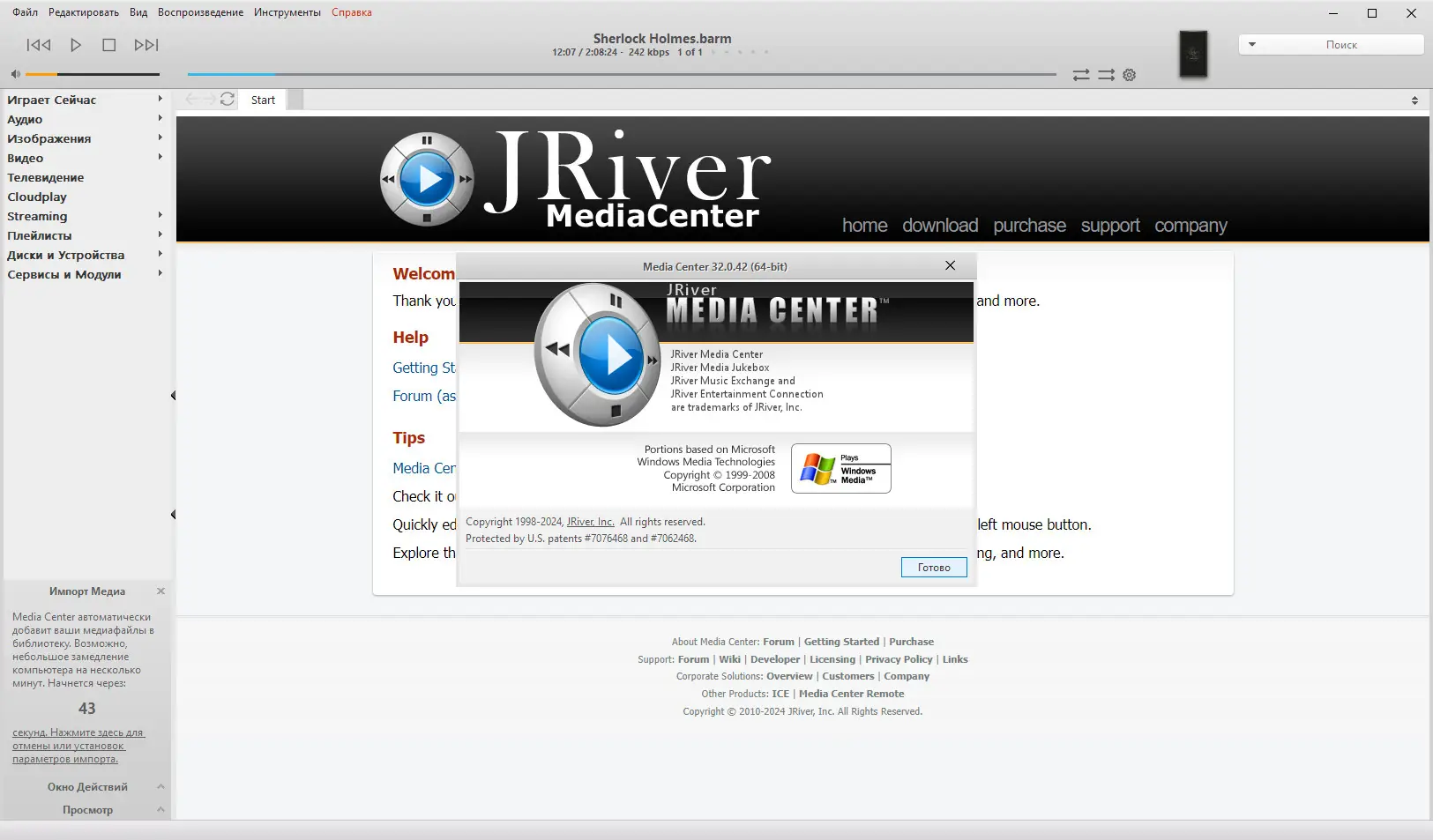Maximize the Media Center window
This screenshot has height=840, width=1433.
(x=1372, y=13)
